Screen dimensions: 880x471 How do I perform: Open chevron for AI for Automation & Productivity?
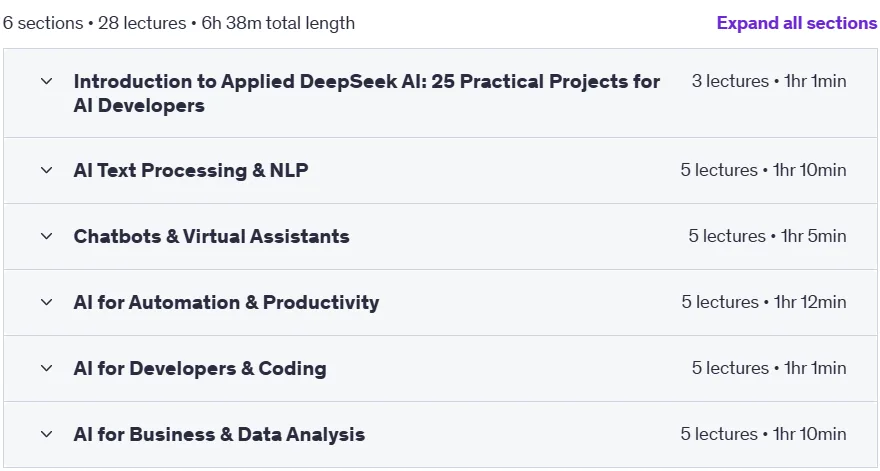pos(47,302)
